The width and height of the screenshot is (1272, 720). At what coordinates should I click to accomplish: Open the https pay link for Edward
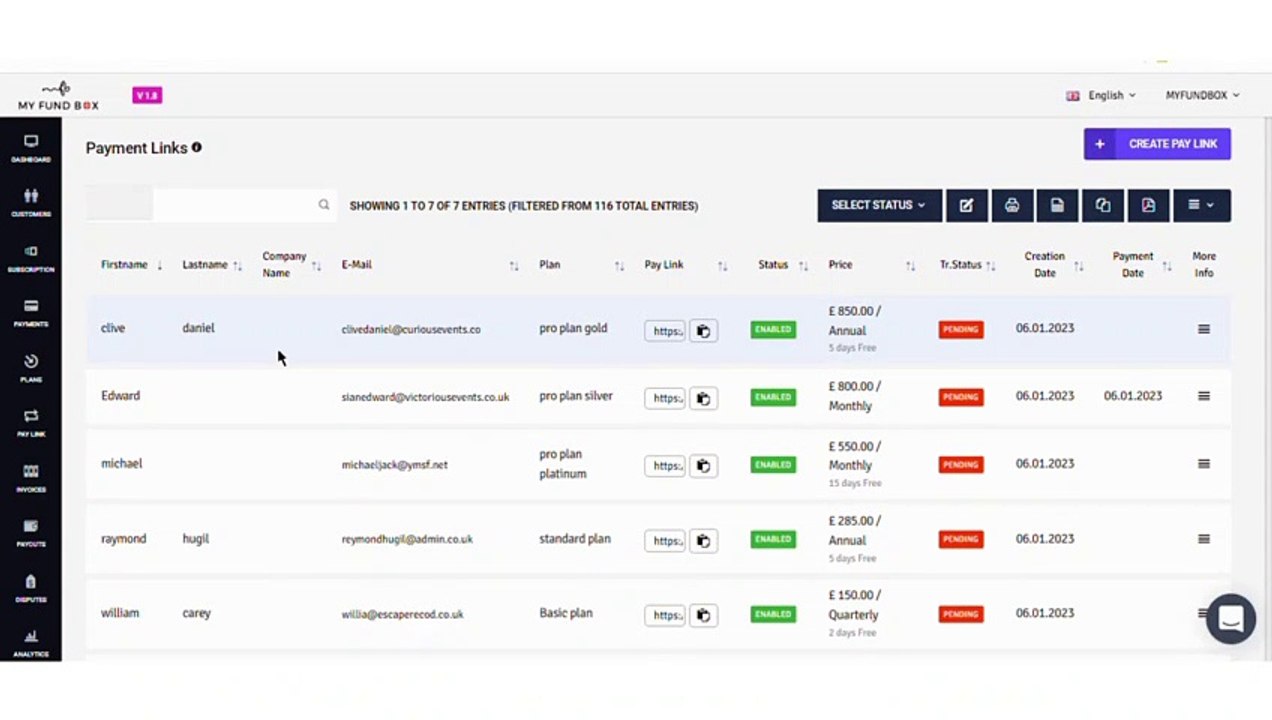coord(665,398)
